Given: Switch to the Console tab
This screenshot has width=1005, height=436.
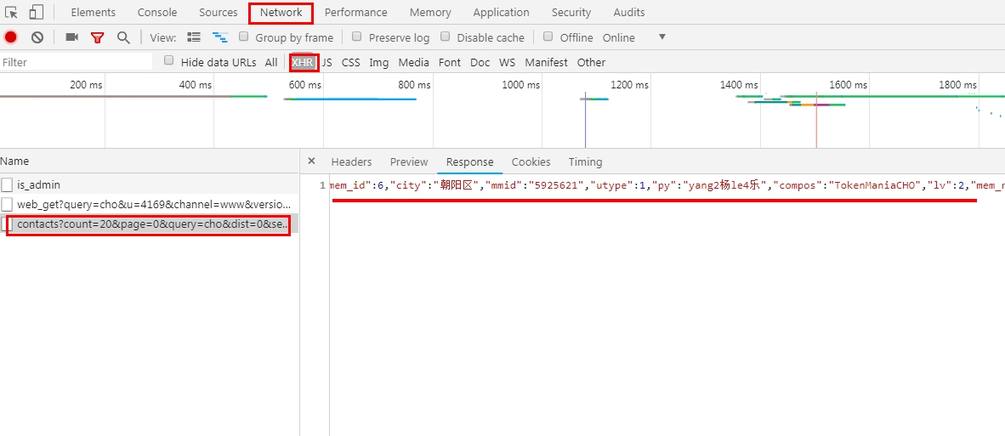Looking at the screenshot, I should (x=157, y=13).
